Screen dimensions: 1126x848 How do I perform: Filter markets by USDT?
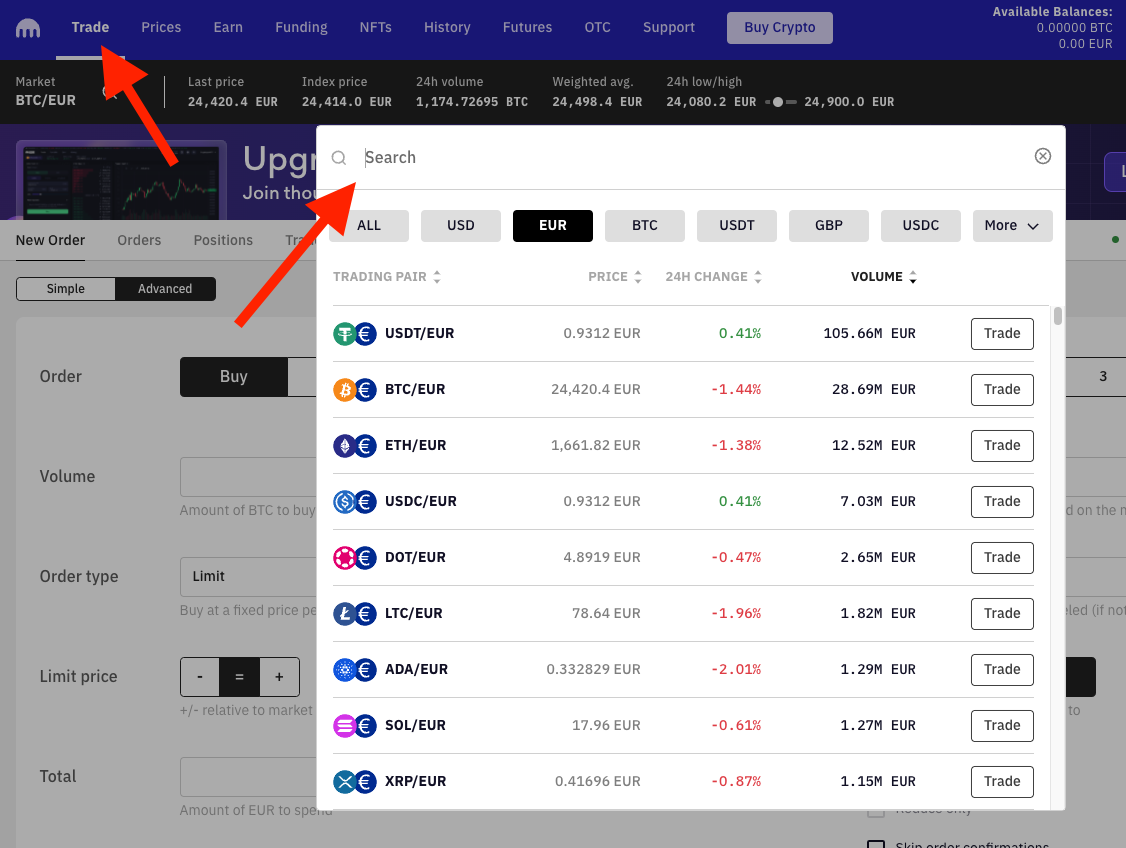737,225
